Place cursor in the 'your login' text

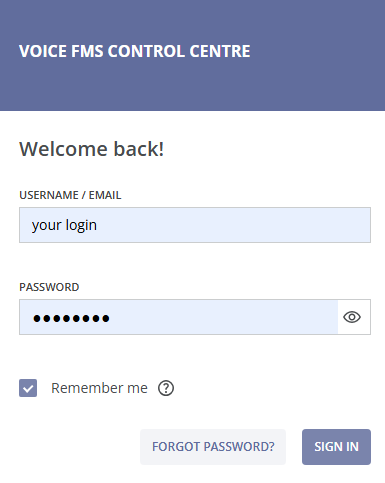(64, 225)
